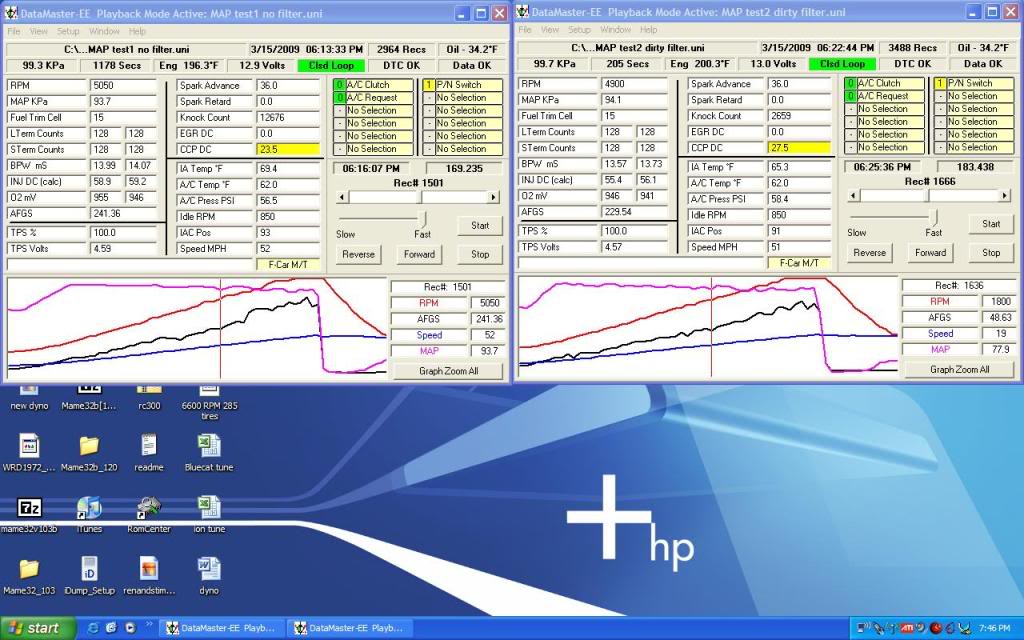Click Forward in dirty filter window
The width and height of the screenshot is (1024, 640).
pos(930,253)
